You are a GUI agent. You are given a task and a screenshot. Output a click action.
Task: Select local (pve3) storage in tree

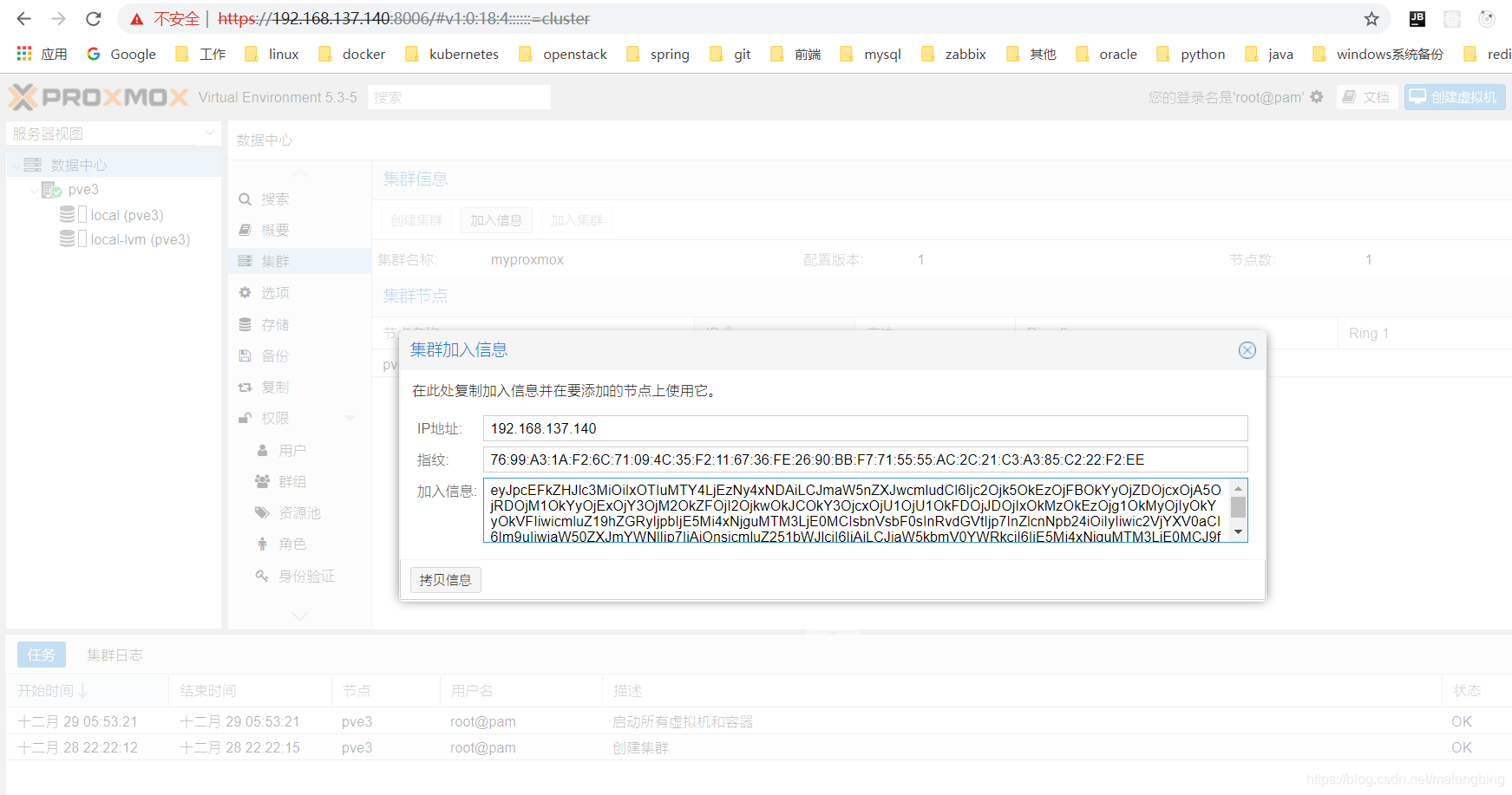pos(127,215)
